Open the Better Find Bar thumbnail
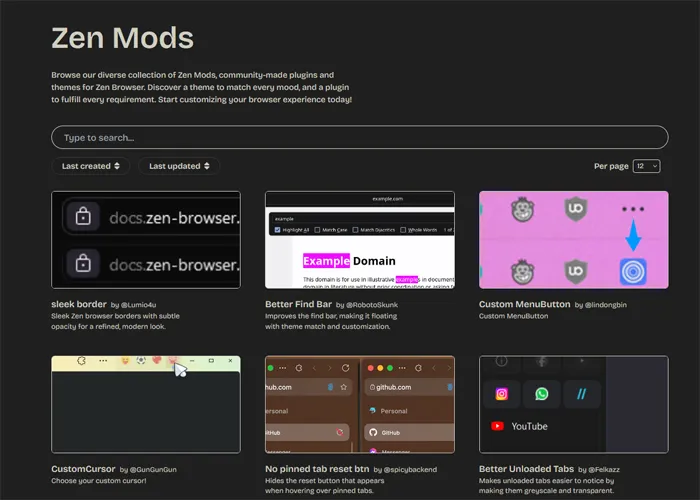 (x=360, y=240)
